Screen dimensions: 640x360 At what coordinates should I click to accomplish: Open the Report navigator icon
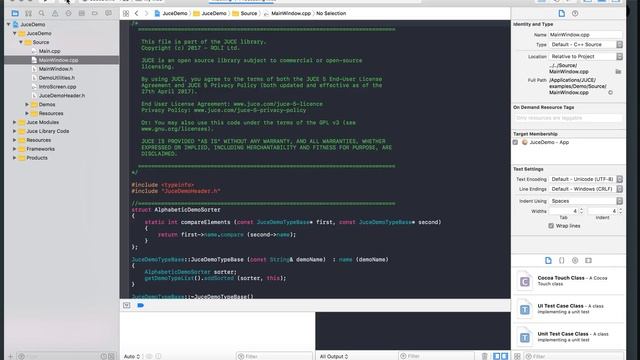click(x=108, y=13)
